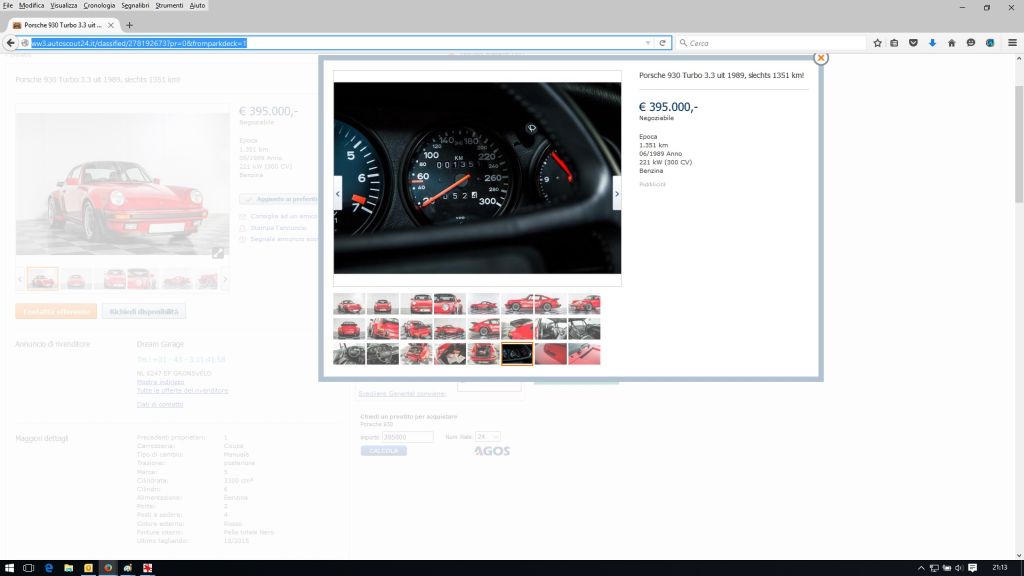
Task: Open the Segnalibri menu
Action: pyautogui.click(x=135, y=5)
